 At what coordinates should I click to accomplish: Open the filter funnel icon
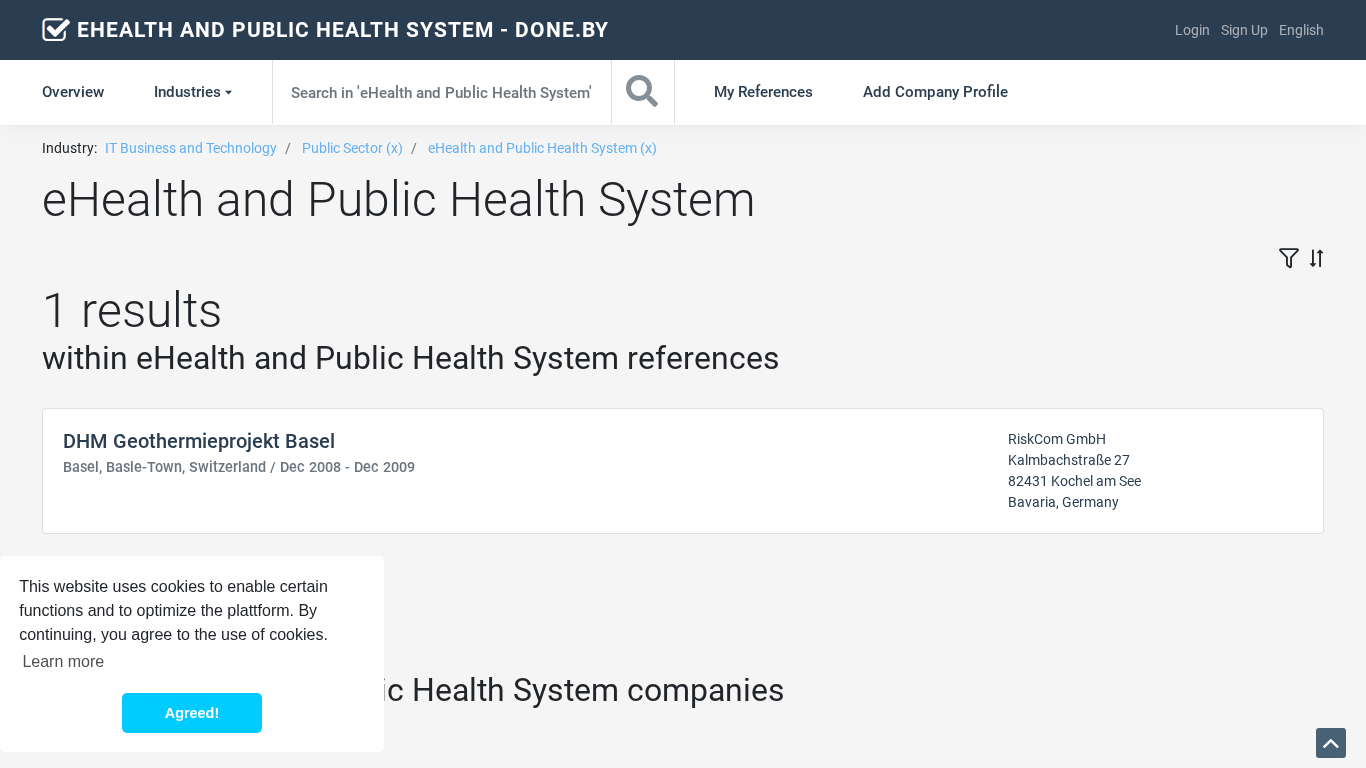coord(1289,258)
